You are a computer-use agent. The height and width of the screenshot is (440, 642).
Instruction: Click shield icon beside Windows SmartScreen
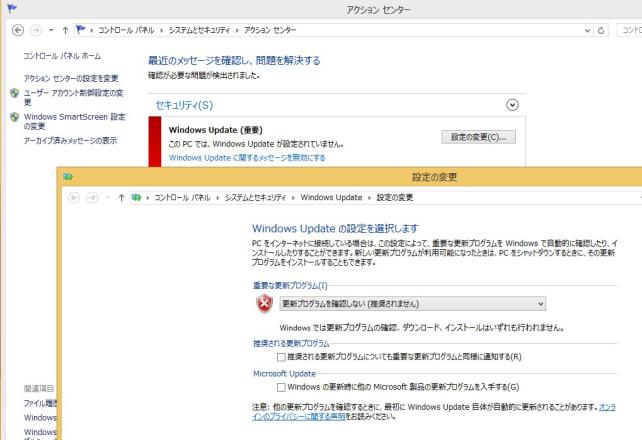(x=14, y=117)
